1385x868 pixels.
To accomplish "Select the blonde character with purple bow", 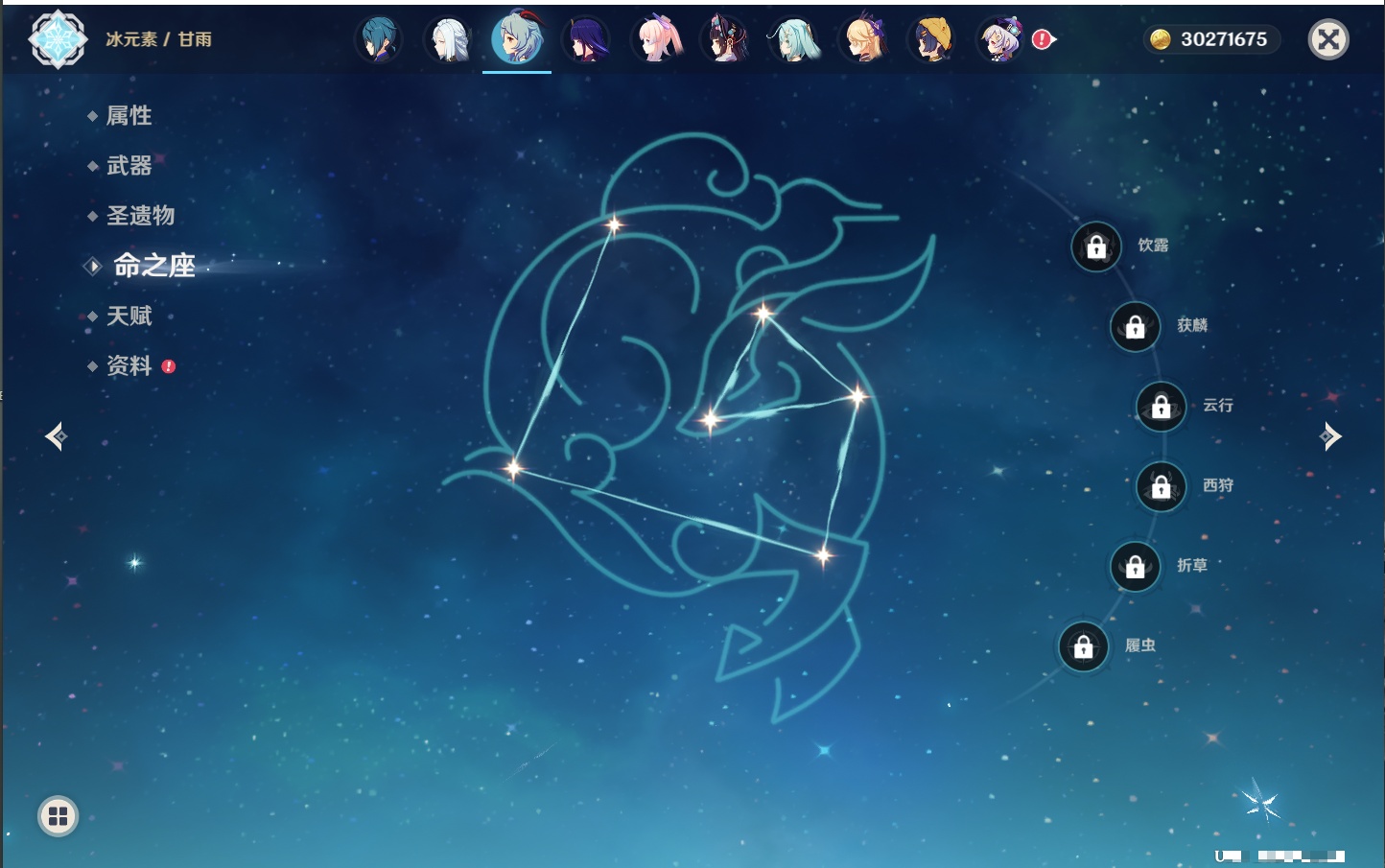I will (x=864, y=40).
